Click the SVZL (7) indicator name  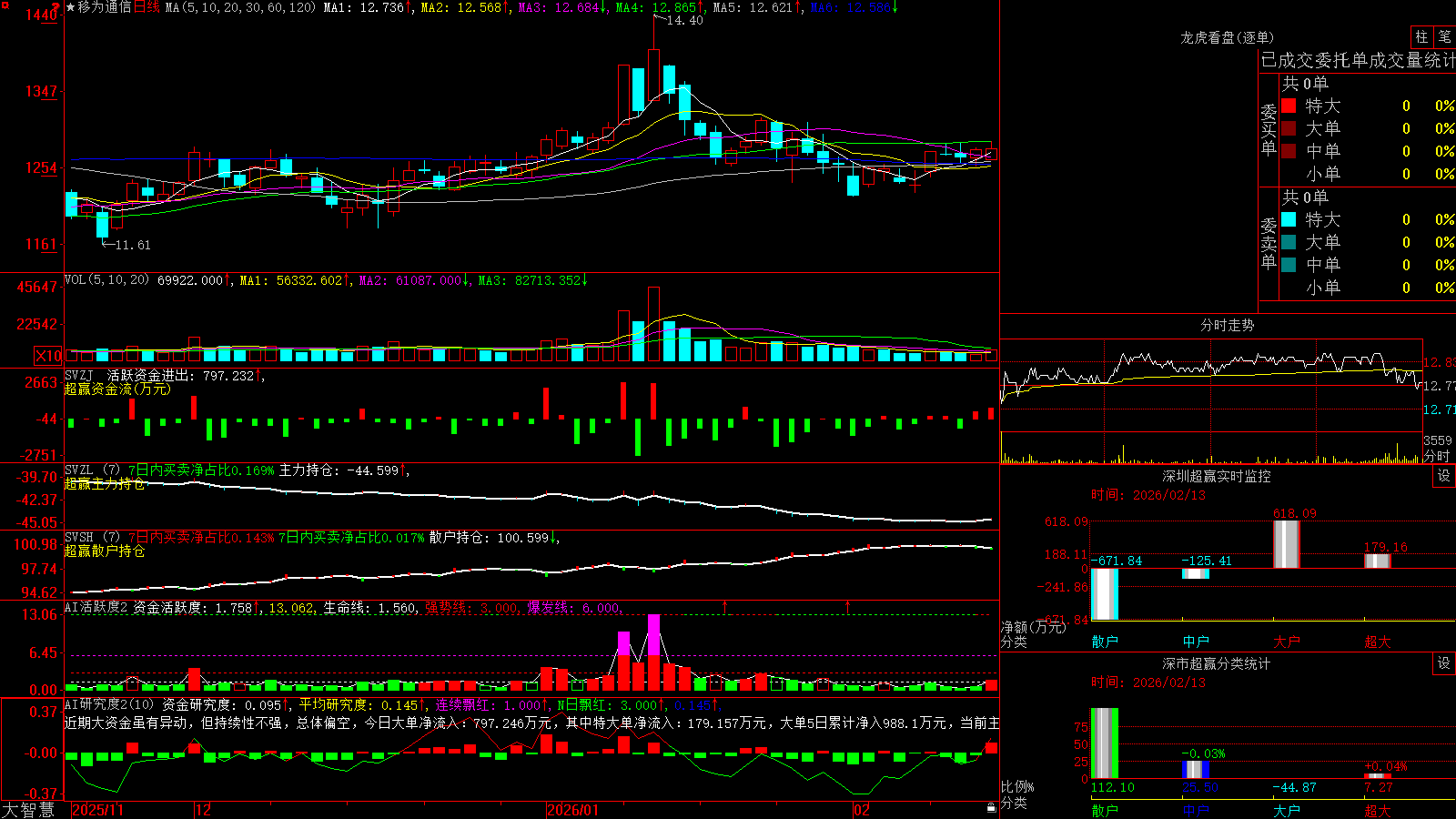(92, 470)
